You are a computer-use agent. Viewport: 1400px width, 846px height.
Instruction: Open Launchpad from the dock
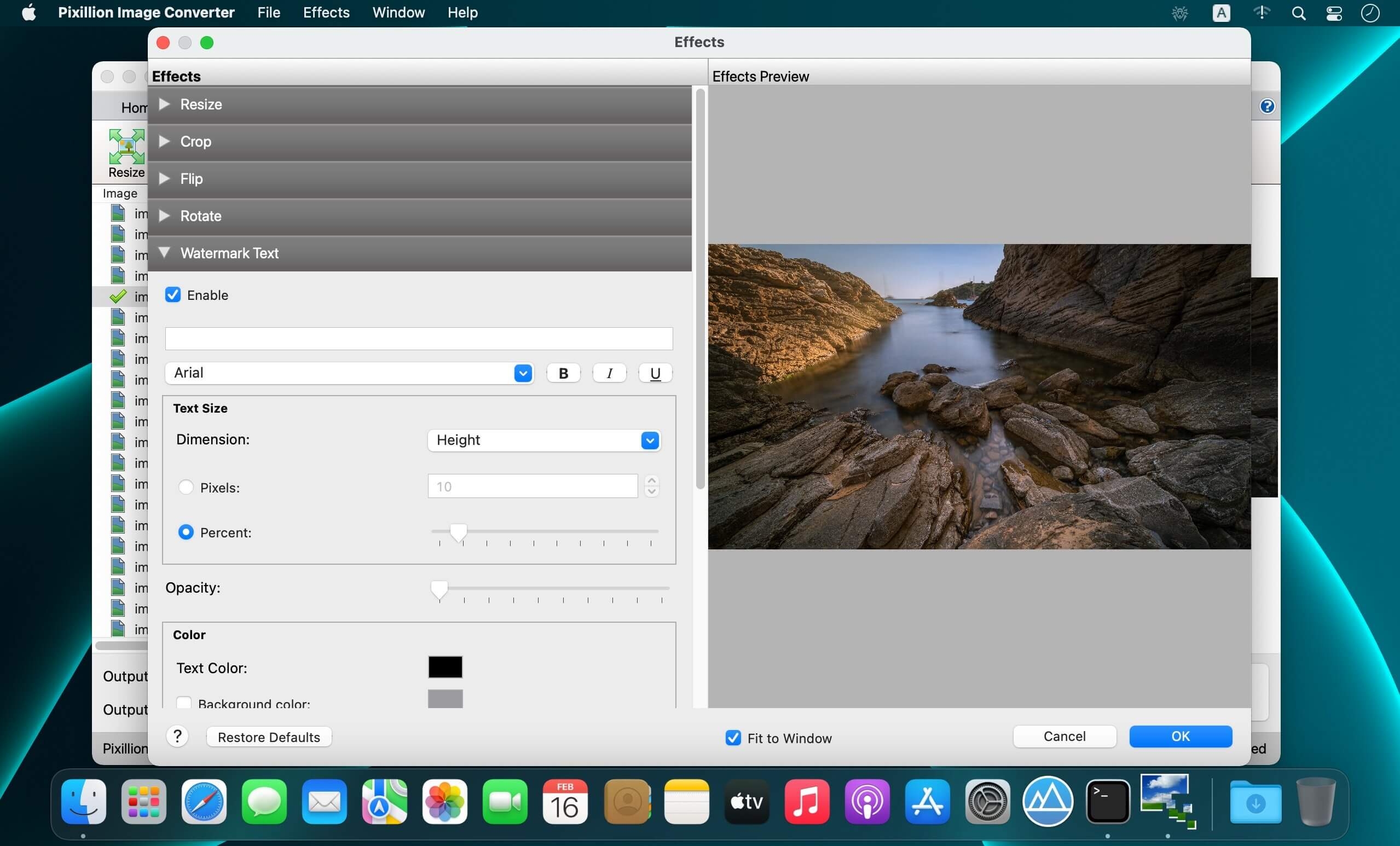click(x=144, y=802)
